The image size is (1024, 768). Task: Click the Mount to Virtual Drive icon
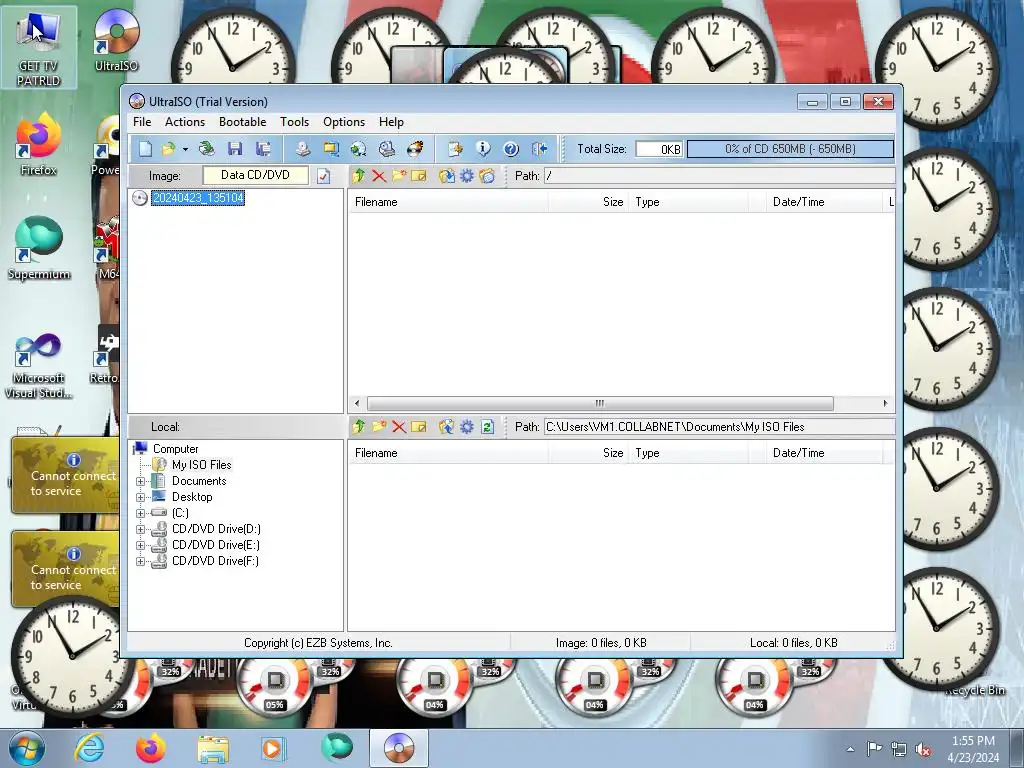(x=387, y=149)
